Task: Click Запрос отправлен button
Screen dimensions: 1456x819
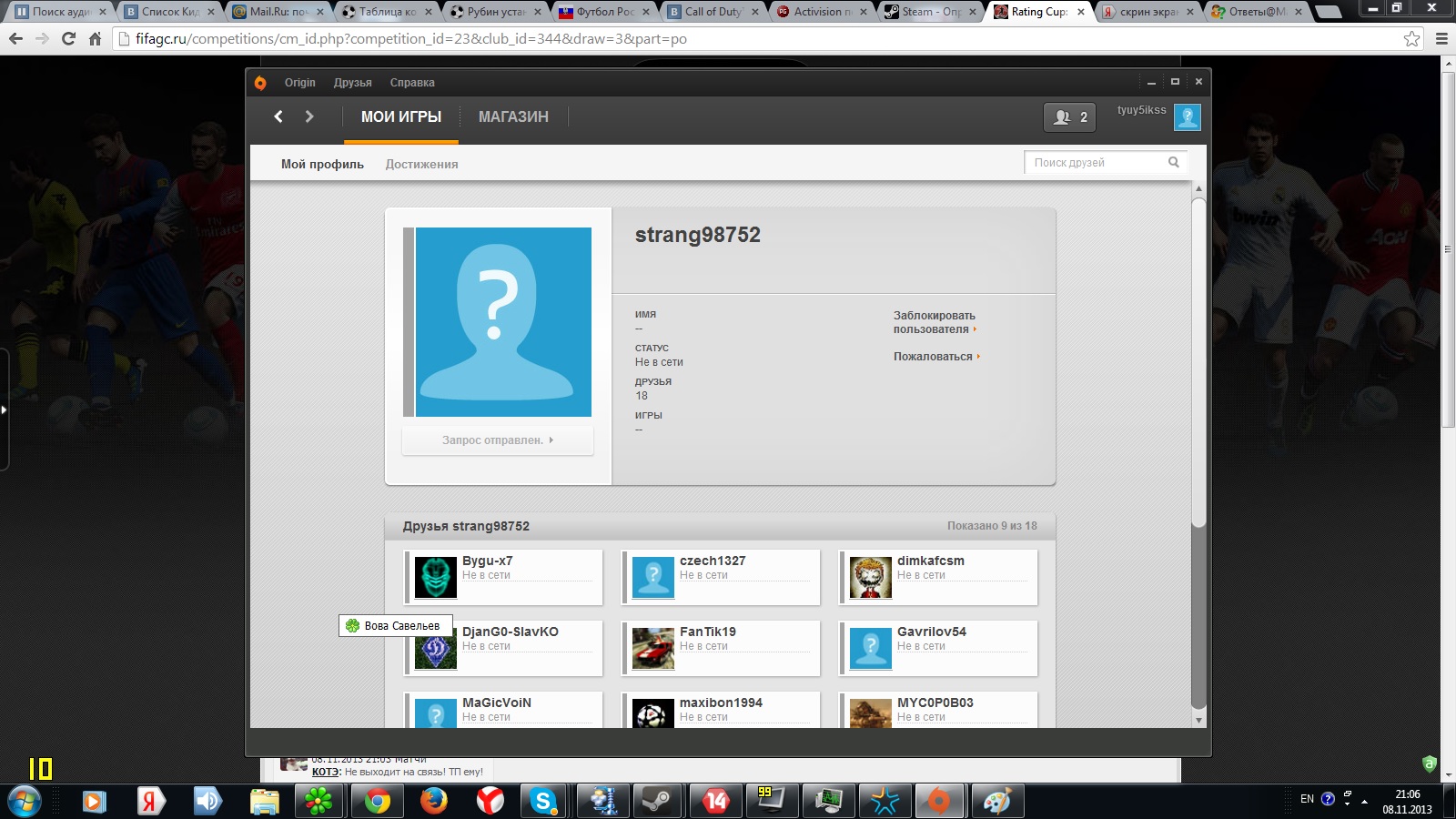Action: tap(498, 440)
